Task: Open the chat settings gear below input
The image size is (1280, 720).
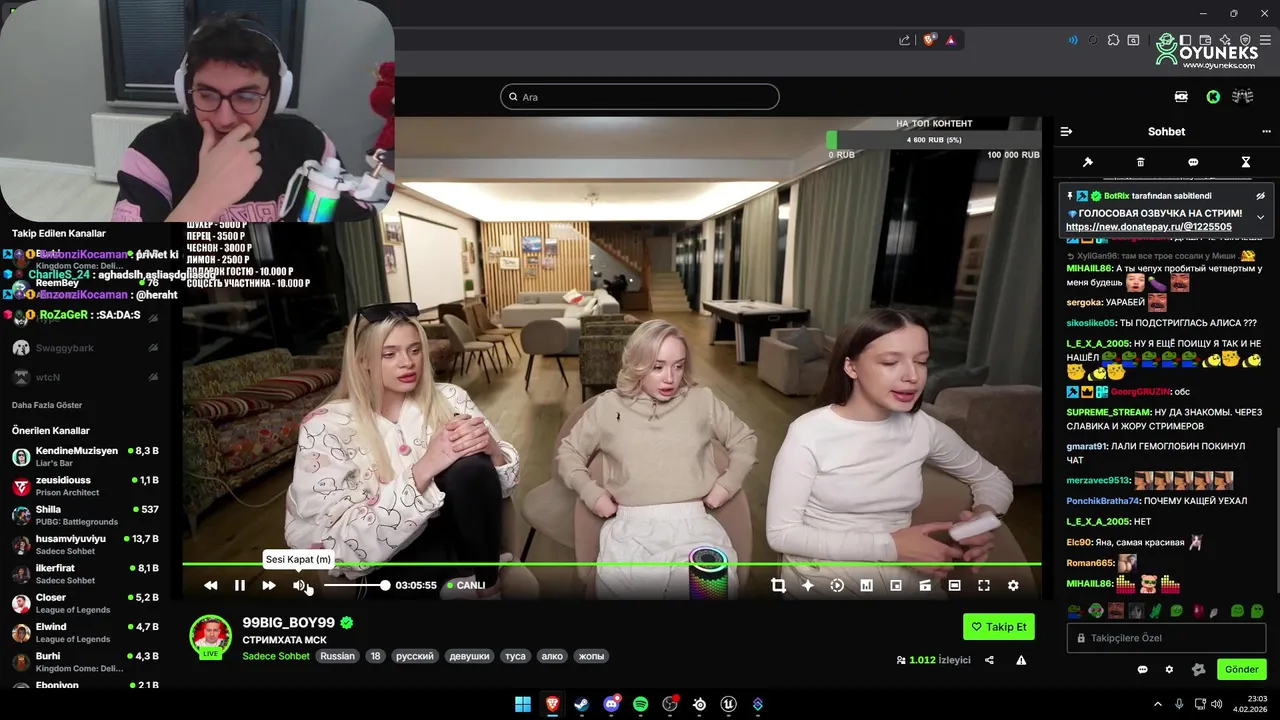Action: tap(1169, 670)
